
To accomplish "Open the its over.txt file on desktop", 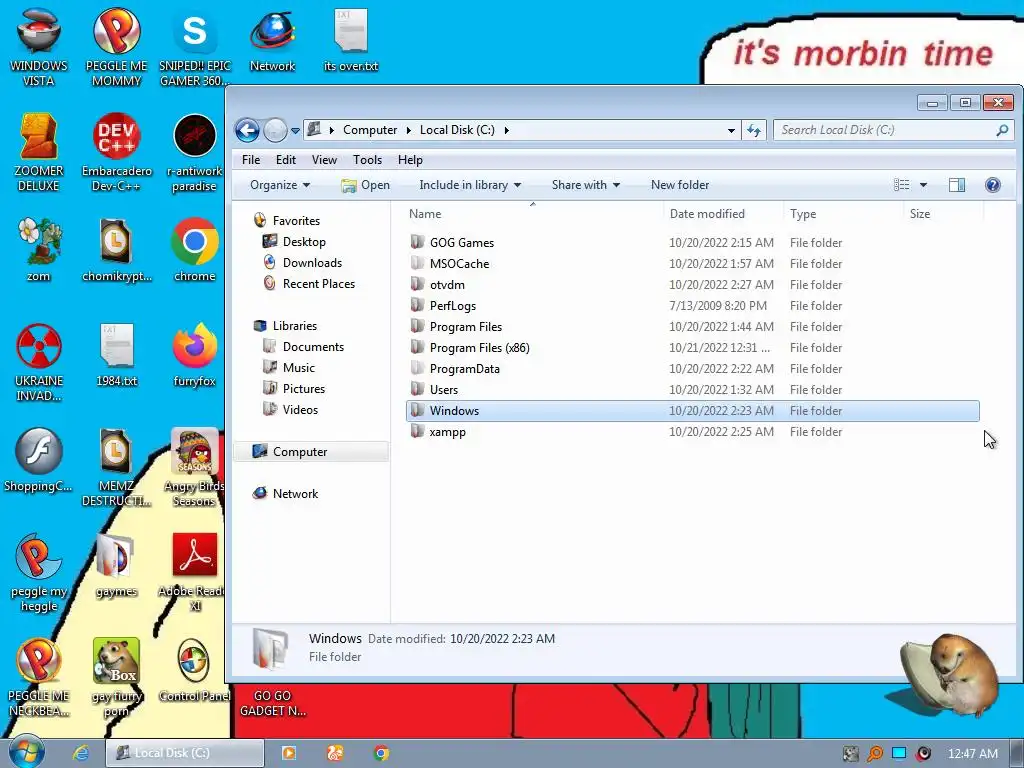I will click(351, 39).
